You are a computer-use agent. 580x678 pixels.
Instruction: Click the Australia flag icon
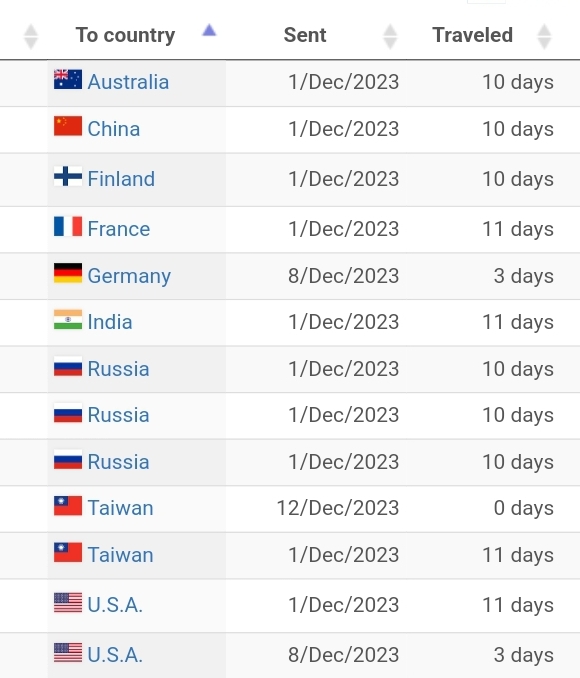68,80
